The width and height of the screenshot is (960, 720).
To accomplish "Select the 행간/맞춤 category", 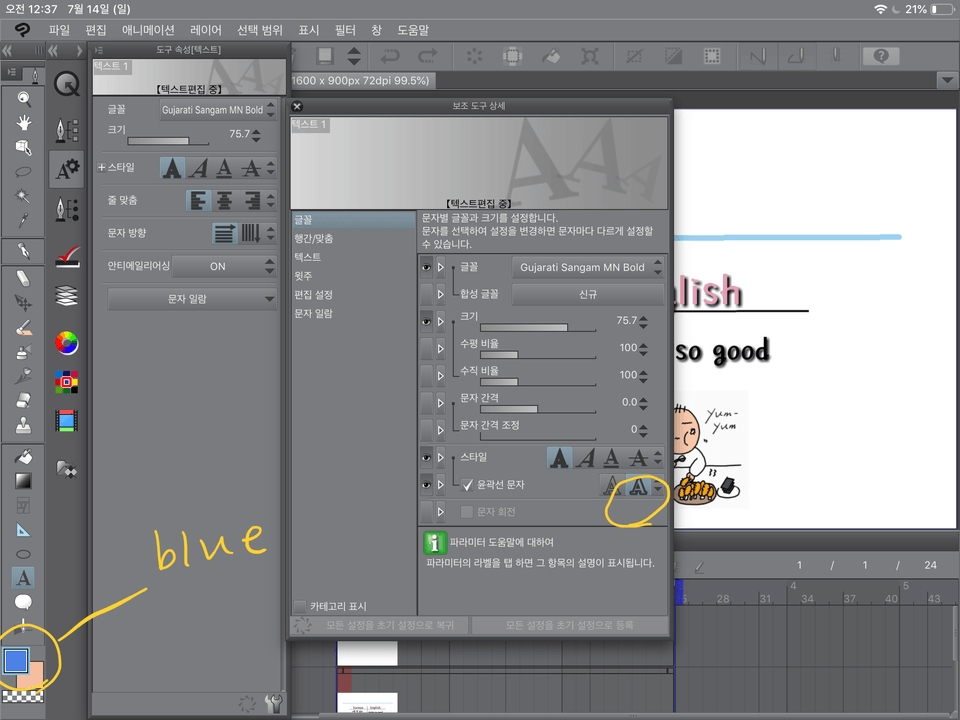I will click(x=314, y=239).
